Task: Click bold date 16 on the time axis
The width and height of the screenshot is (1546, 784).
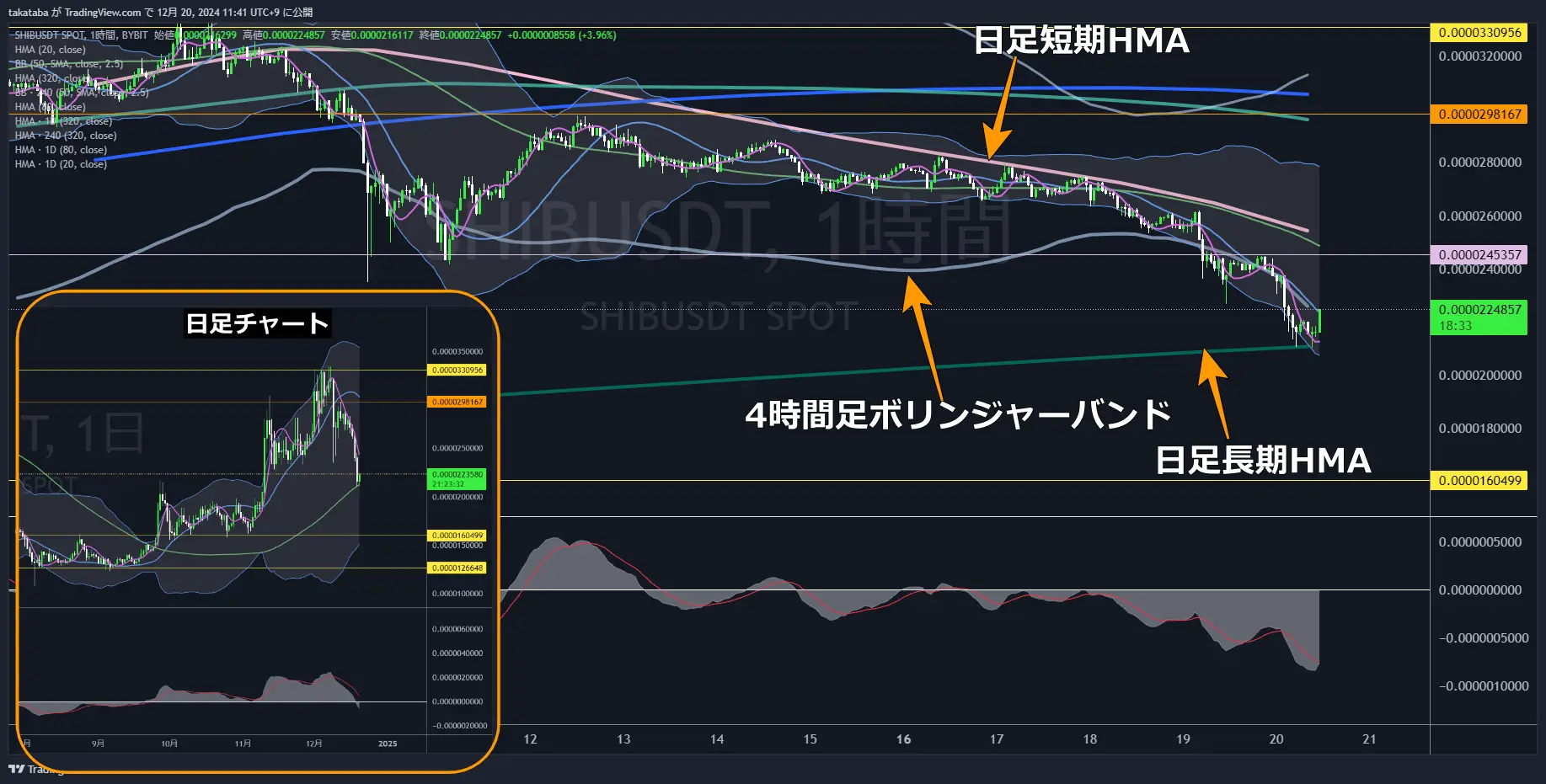Action: (903, 739)
